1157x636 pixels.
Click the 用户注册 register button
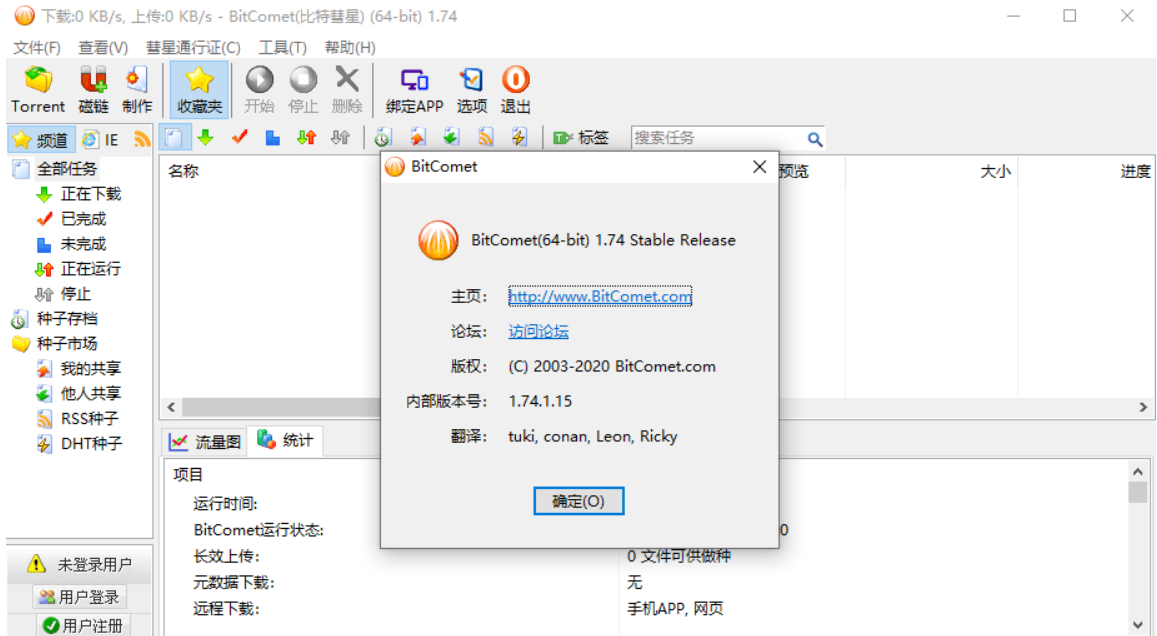[x=83, y=626]
